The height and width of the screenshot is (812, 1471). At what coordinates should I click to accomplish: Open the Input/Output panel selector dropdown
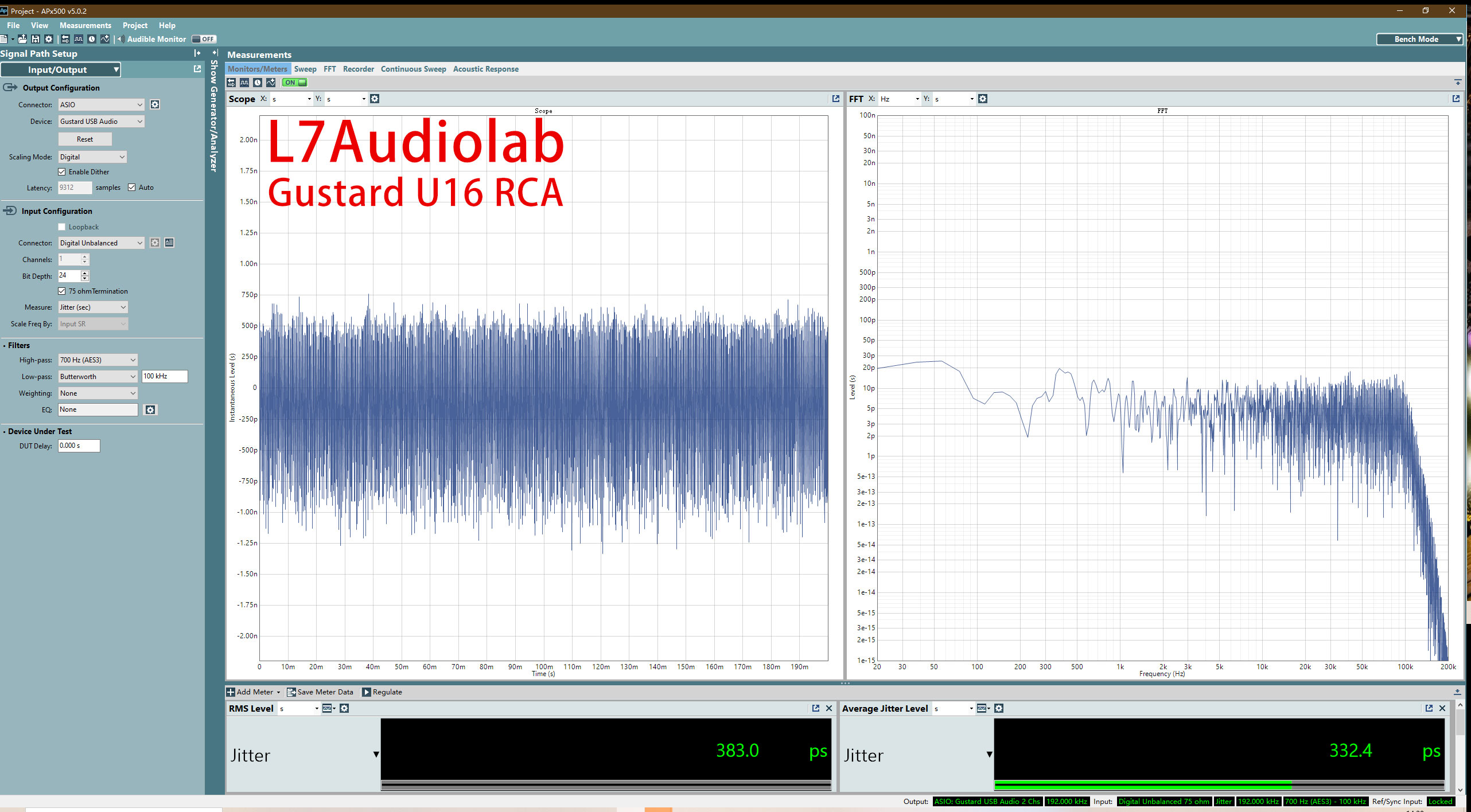point(61,69)
